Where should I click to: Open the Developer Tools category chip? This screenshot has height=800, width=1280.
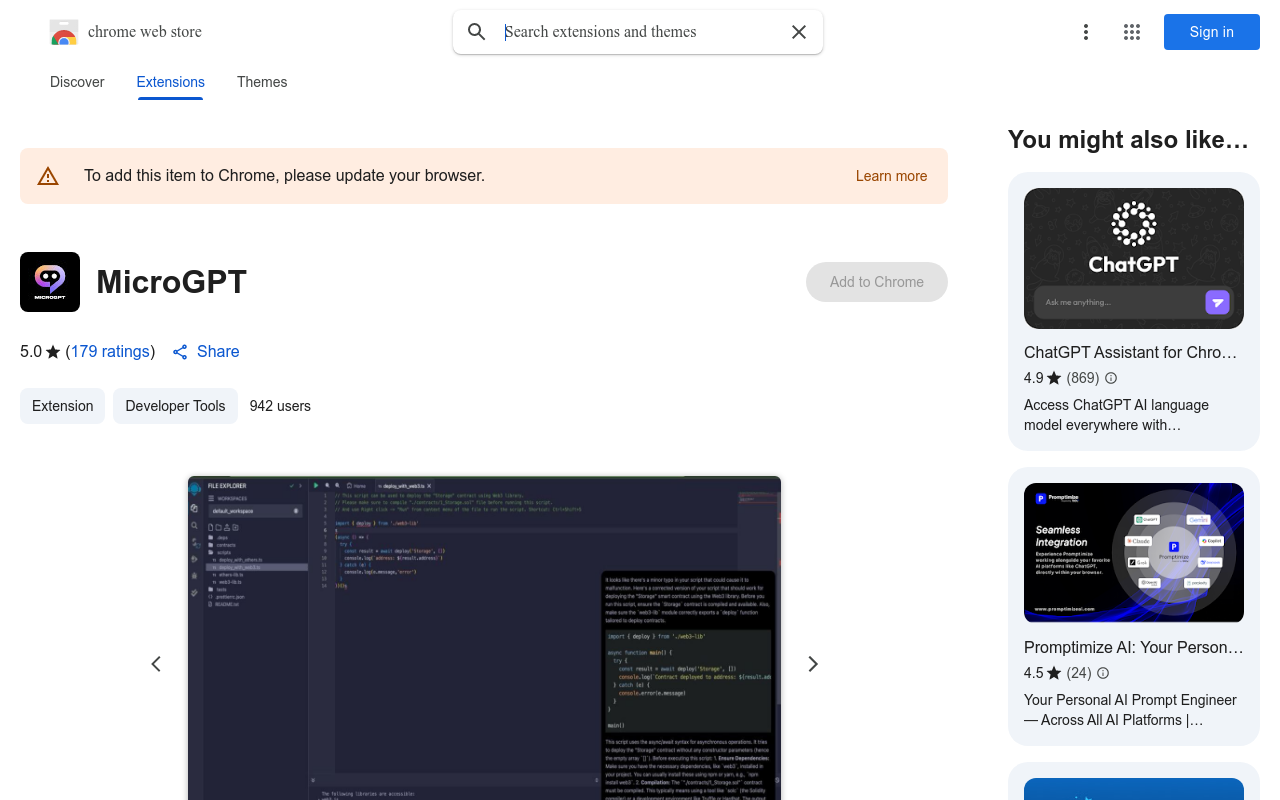click(175, 406)
